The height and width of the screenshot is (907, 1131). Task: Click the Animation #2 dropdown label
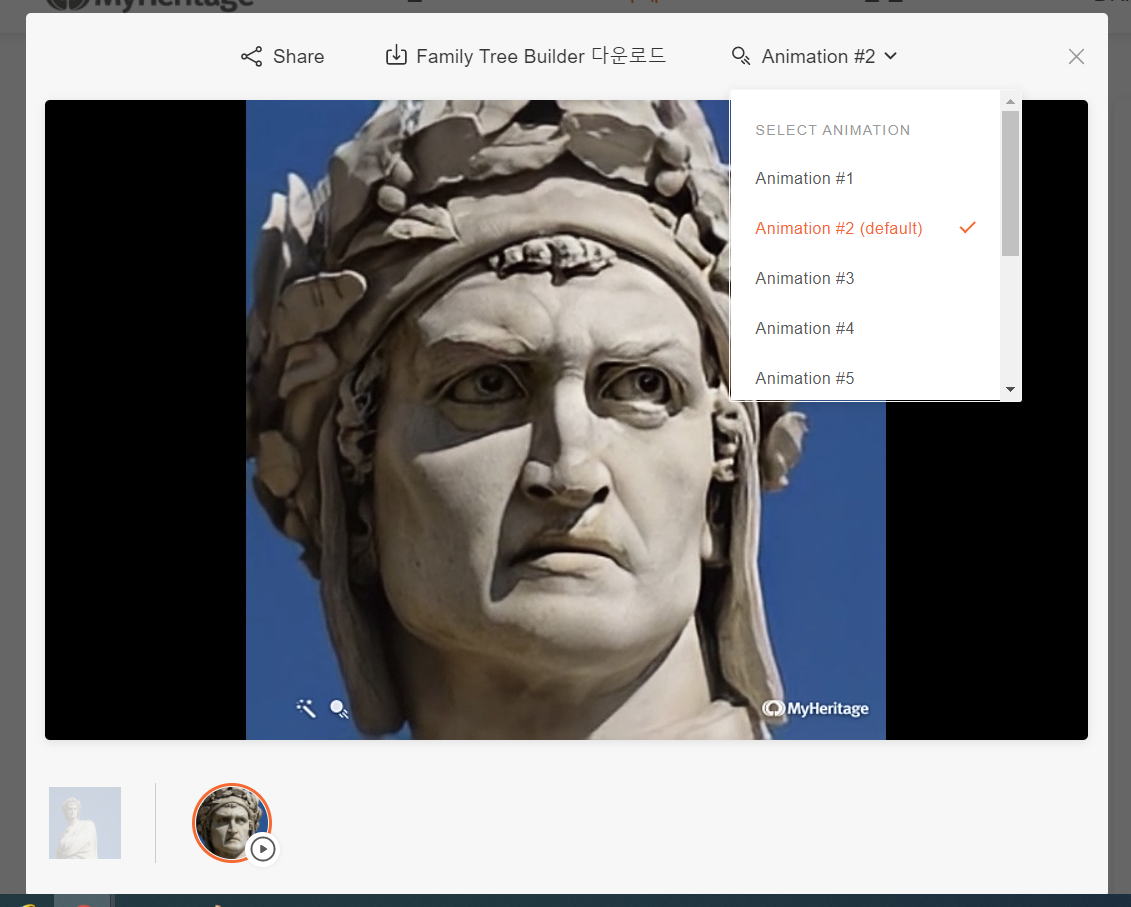[x=818, y=56]
